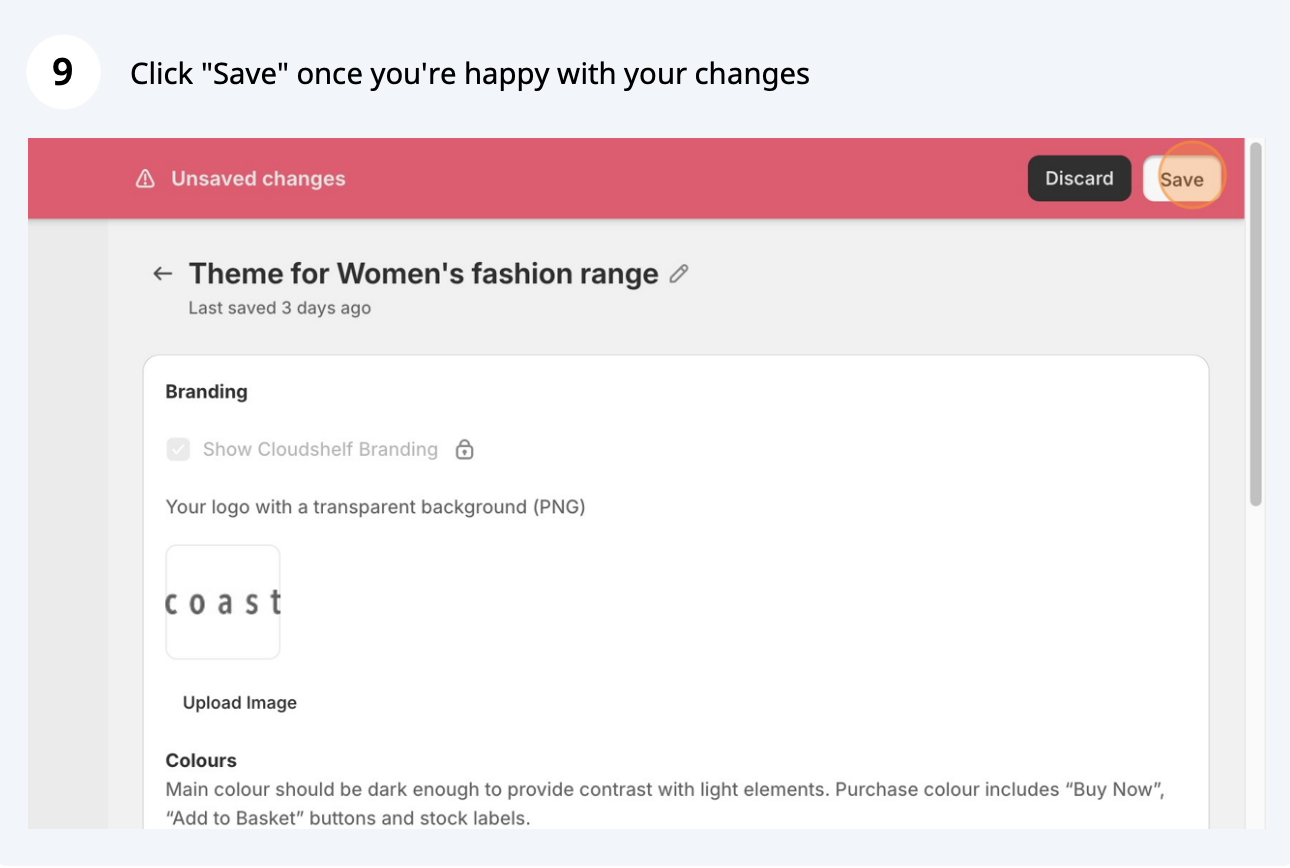Click the transparent background PNG logo description
The width and height of the screenshot is (1290, 868).
pyautogui.click(x=375, y=507)
